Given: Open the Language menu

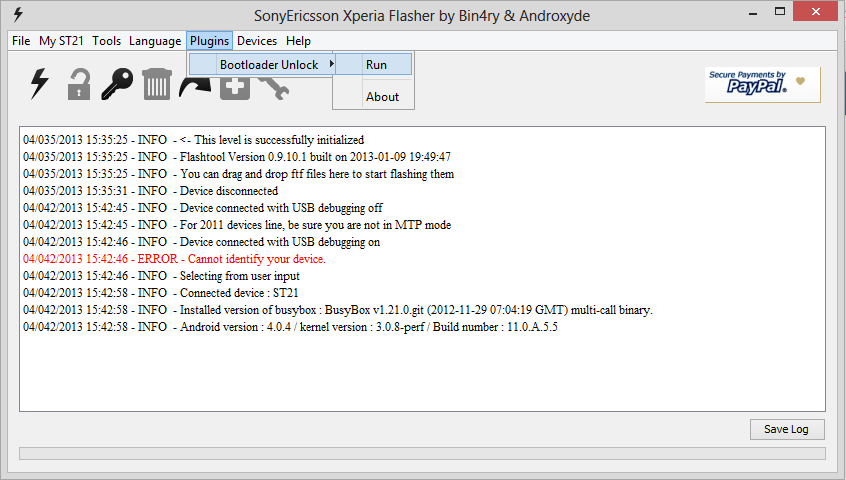Looking at the screenshot, I should [155, 41].
